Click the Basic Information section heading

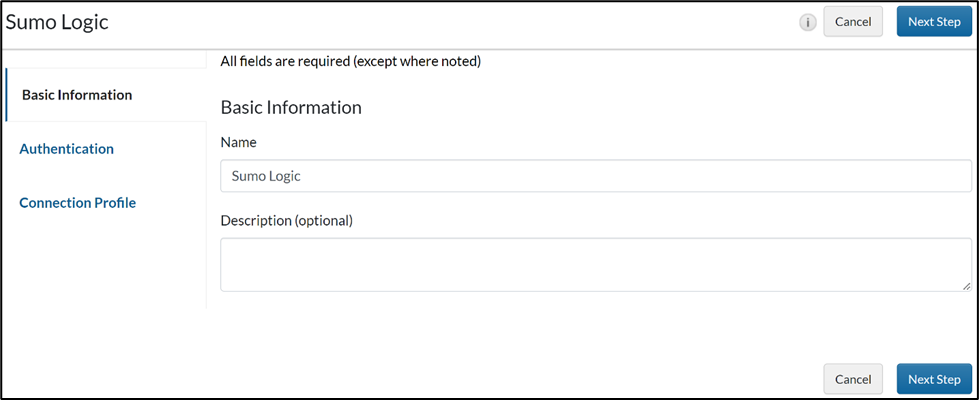(x=290, y=107)
